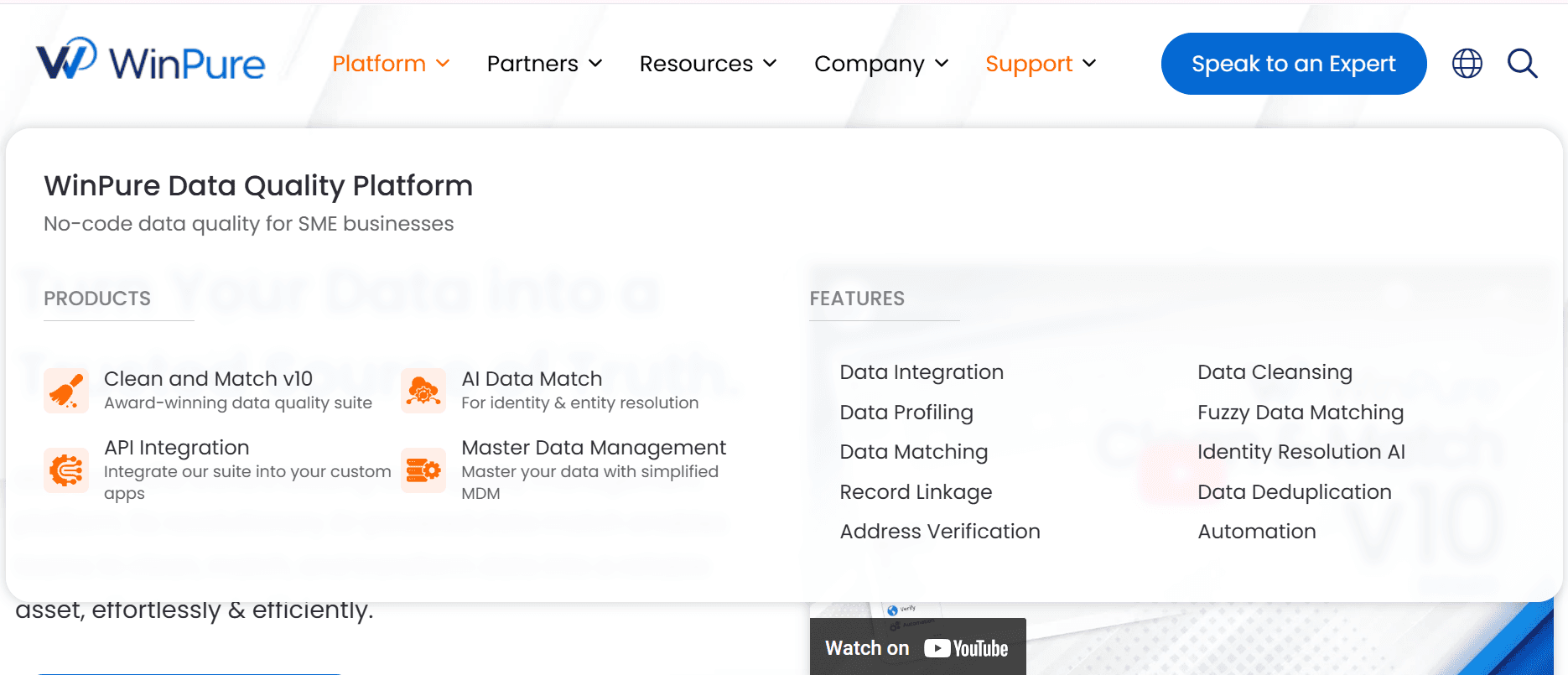The height and width of the screenshot is (675, 1568).
Task: Open Automation feature link
Action: pyautogui.click(x=1257, y=532)
